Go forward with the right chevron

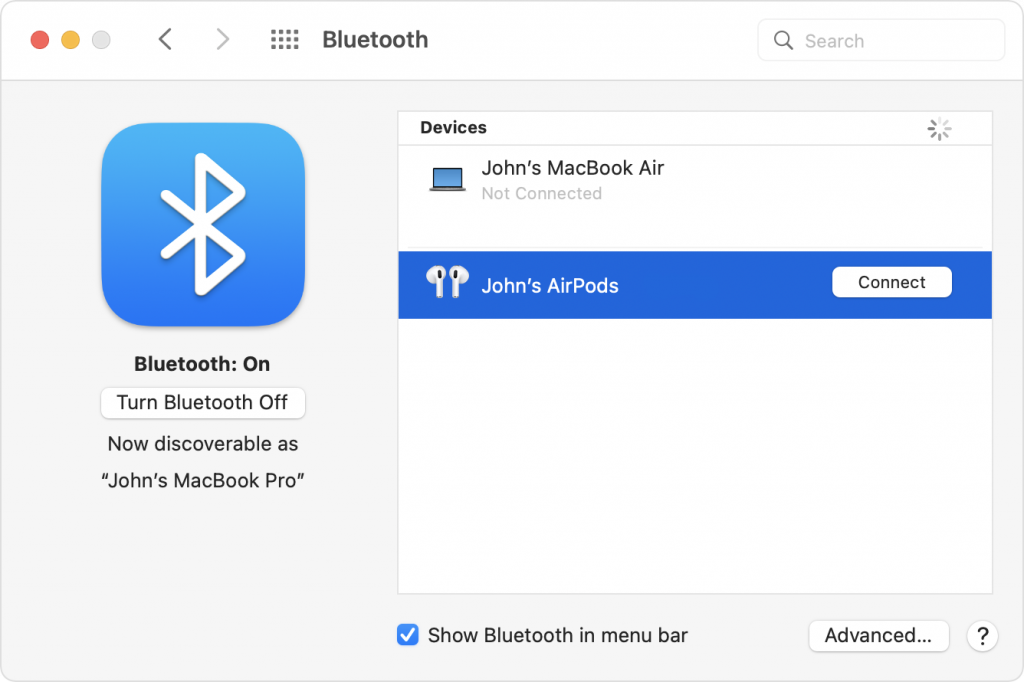tap(222, 40)
